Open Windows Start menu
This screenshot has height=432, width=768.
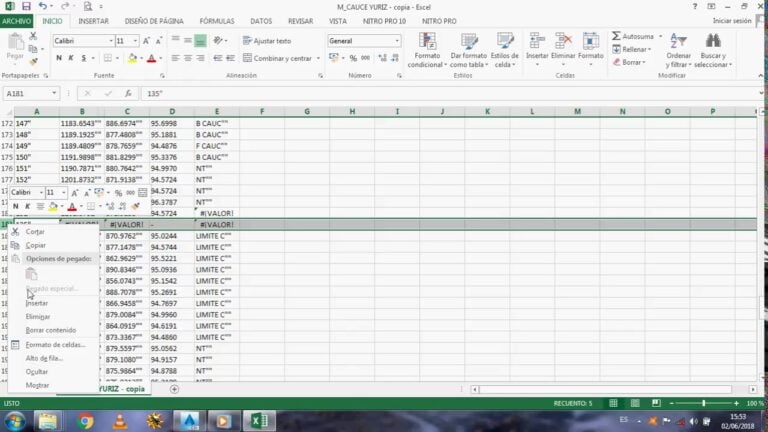(x=15, y=421)
